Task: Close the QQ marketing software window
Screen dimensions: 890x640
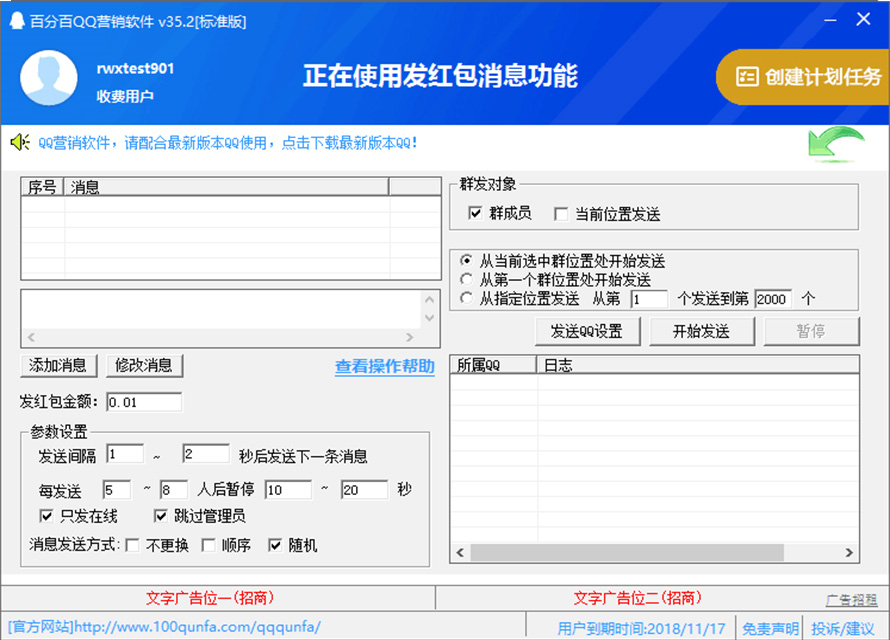Action: tap(863, 19)
